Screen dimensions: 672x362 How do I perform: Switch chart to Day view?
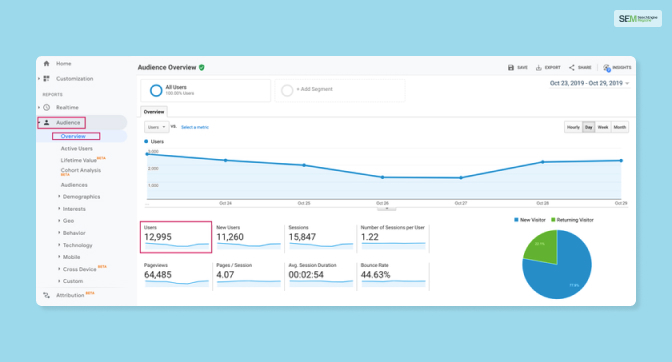(x=588, y=127)
